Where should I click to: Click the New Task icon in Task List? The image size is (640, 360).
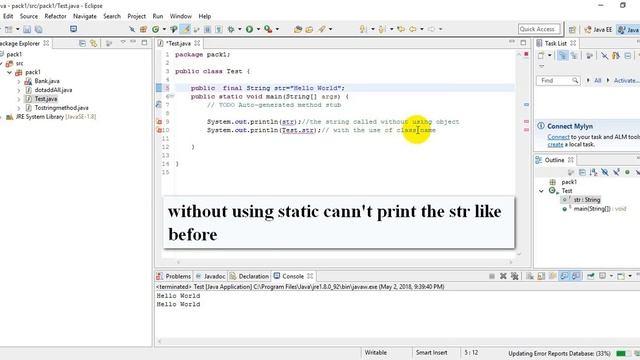(x=541, y=56)
